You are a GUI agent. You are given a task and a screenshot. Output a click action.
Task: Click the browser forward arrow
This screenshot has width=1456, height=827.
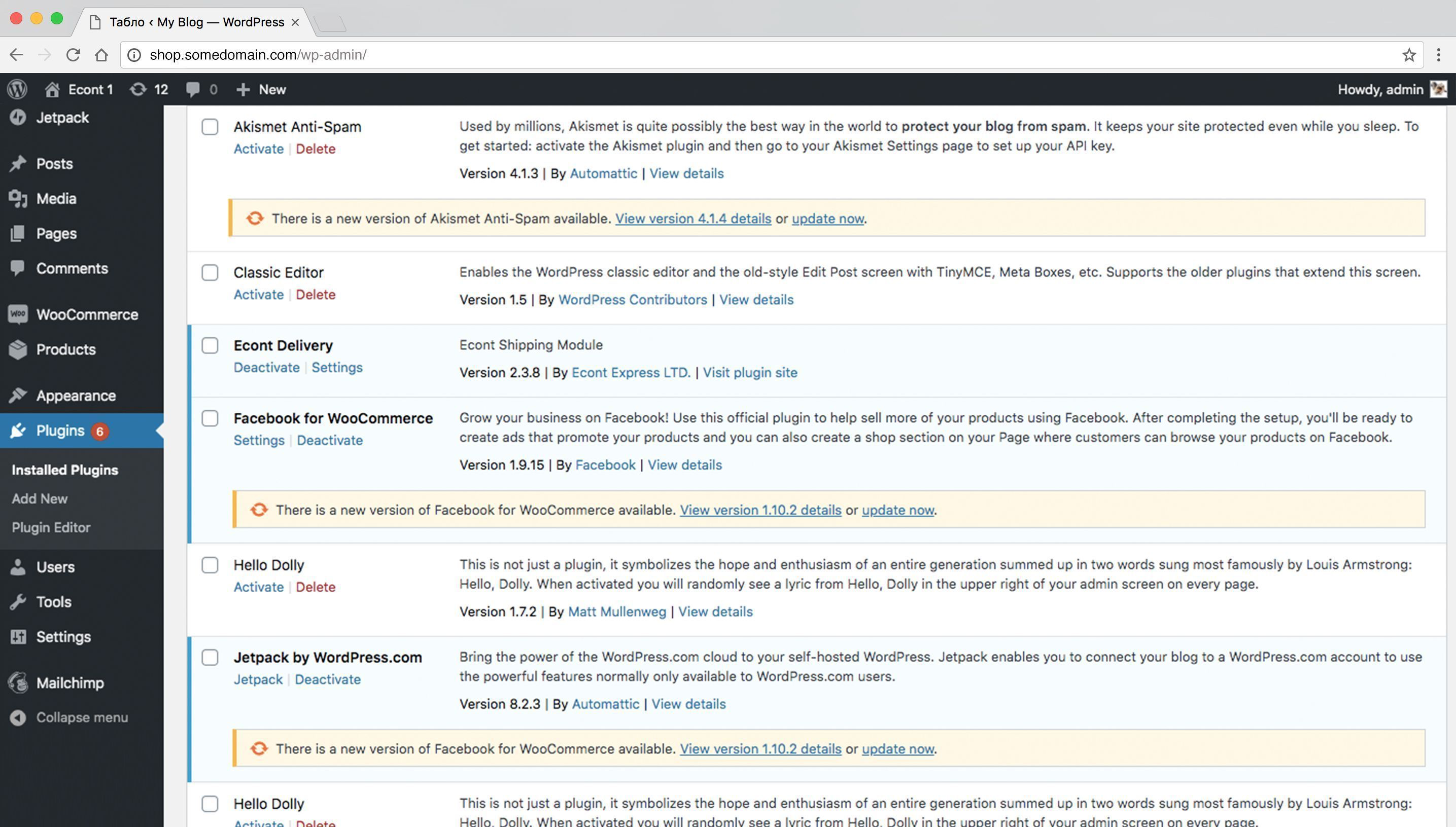click(x=44, y=55)
